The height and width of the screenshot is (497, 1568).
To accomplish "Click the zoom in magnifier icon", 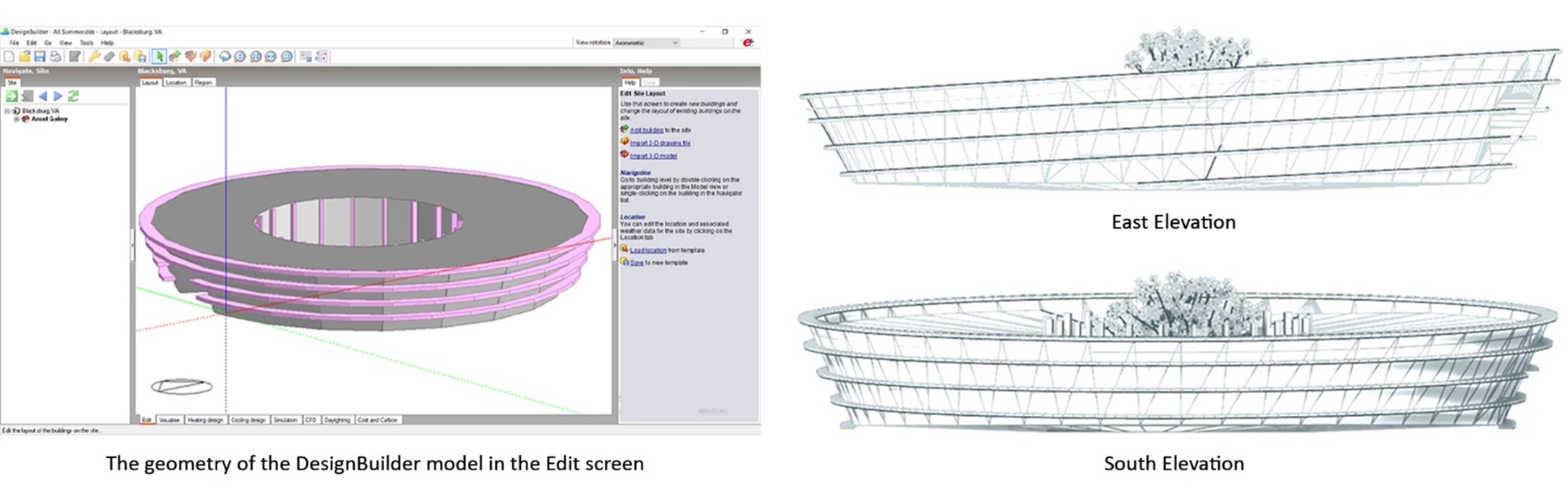I will coord(240,57).
